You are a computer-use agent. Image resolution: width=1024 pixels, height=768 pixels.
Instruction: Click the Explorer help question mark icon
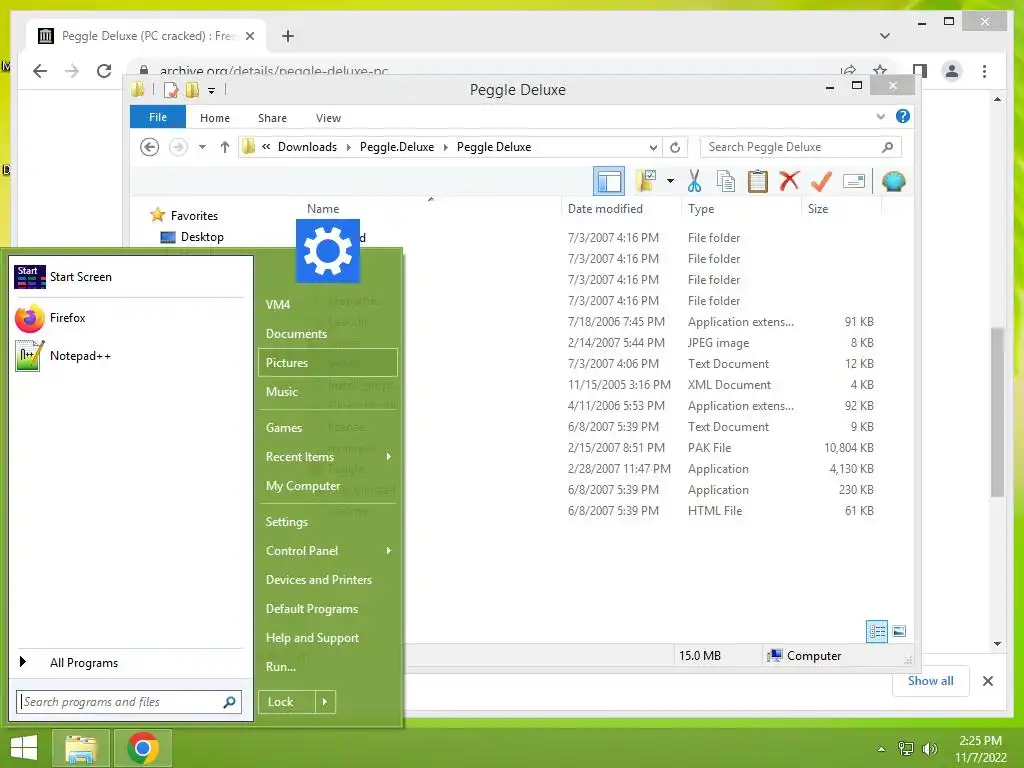click(x=903, y=116)
